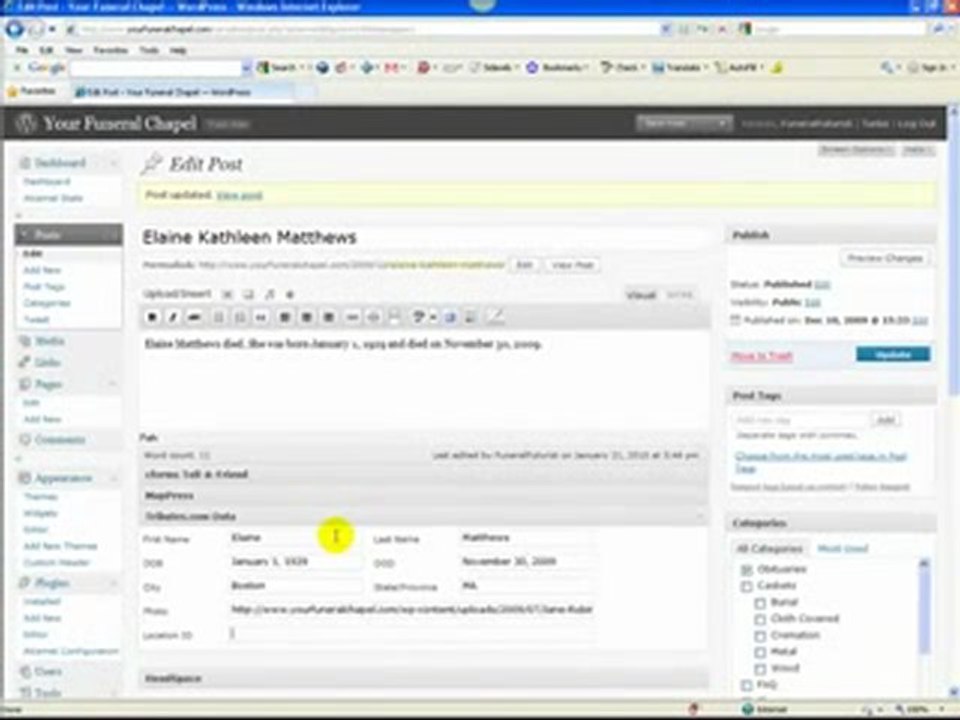The height and width of the screenshot is (720, 960).
Task: Switch to the HTML editor tab
Action: [680, 295]
